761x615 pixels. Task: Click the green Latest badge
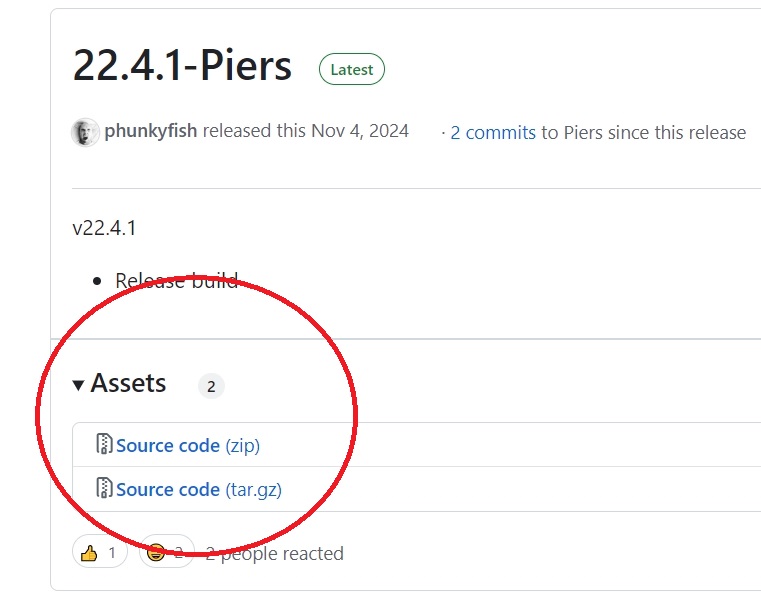[351, 70]
